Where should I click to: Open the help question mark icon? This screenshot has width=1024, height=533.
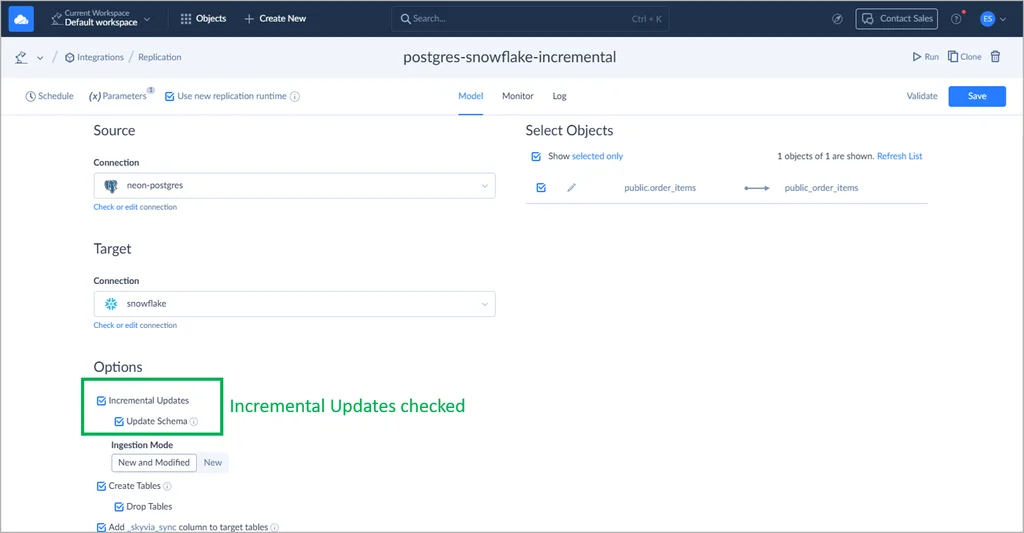point(956,19)
